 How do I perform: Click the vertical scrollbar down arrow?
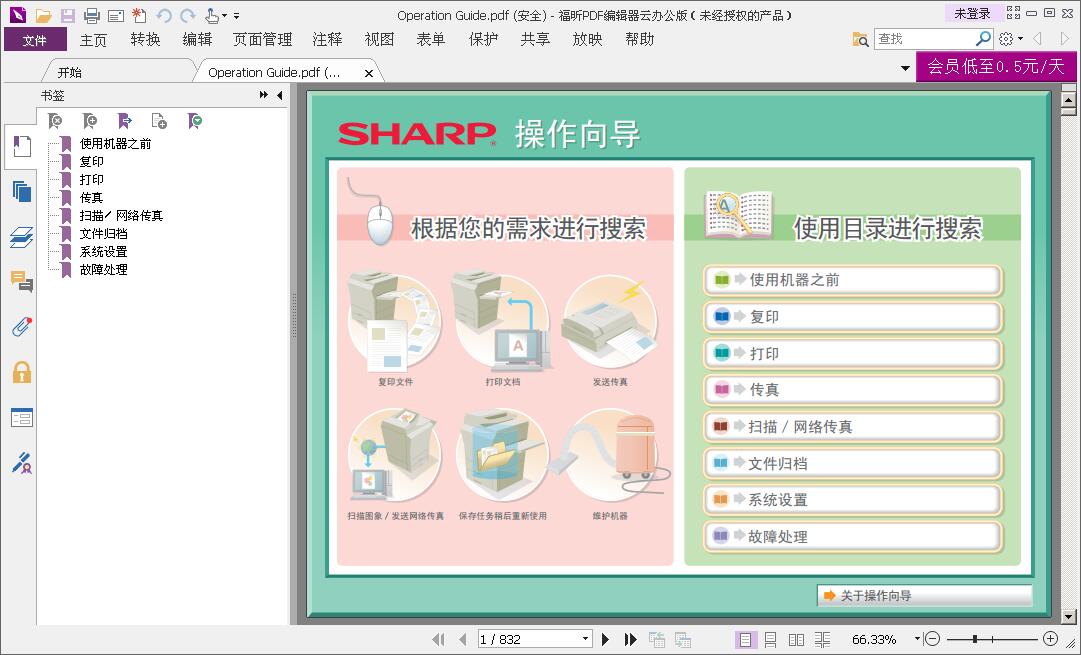point(1069,617)
